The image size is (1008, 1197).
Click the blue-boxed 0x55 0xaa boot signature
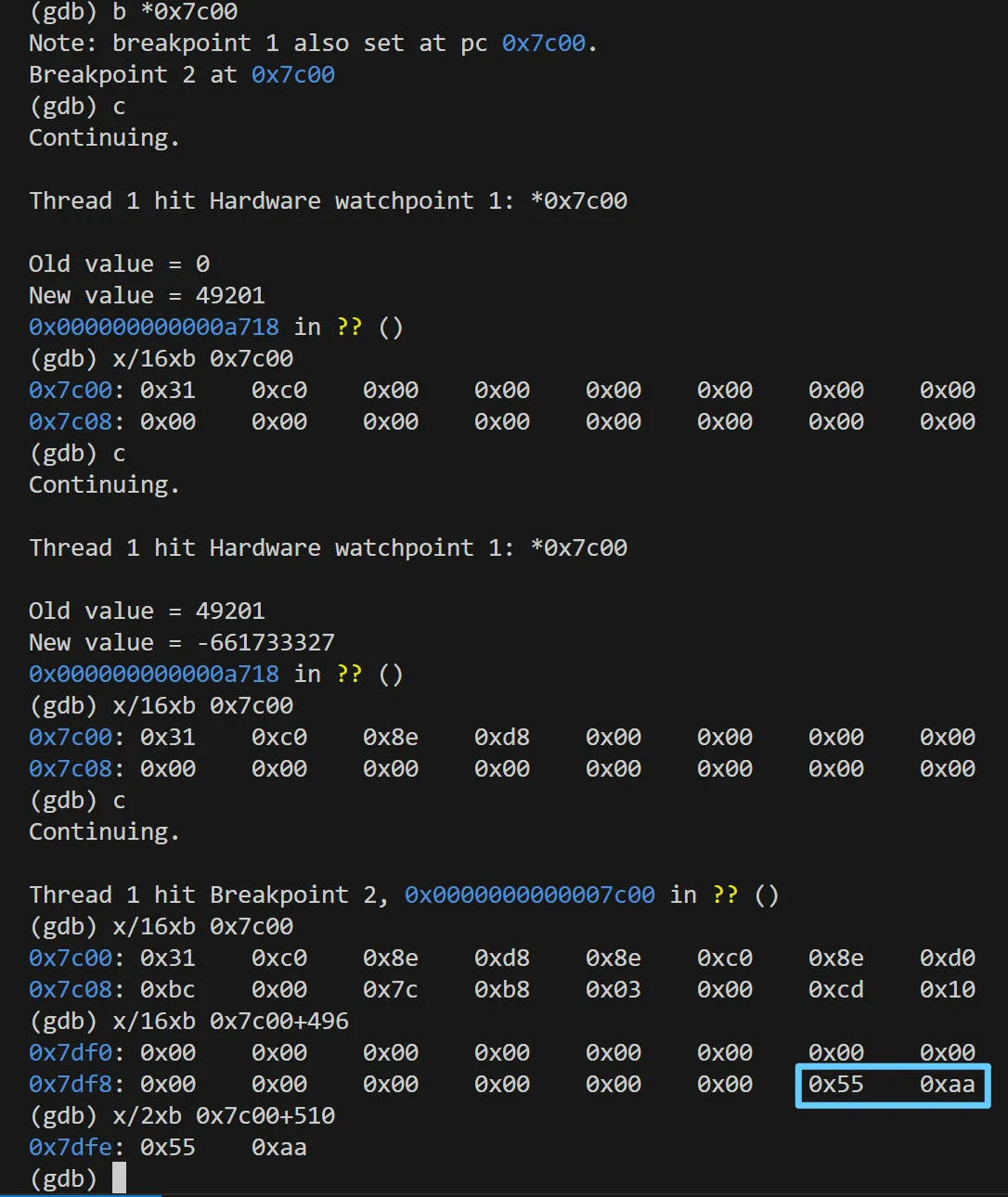tap(892, 1085)
